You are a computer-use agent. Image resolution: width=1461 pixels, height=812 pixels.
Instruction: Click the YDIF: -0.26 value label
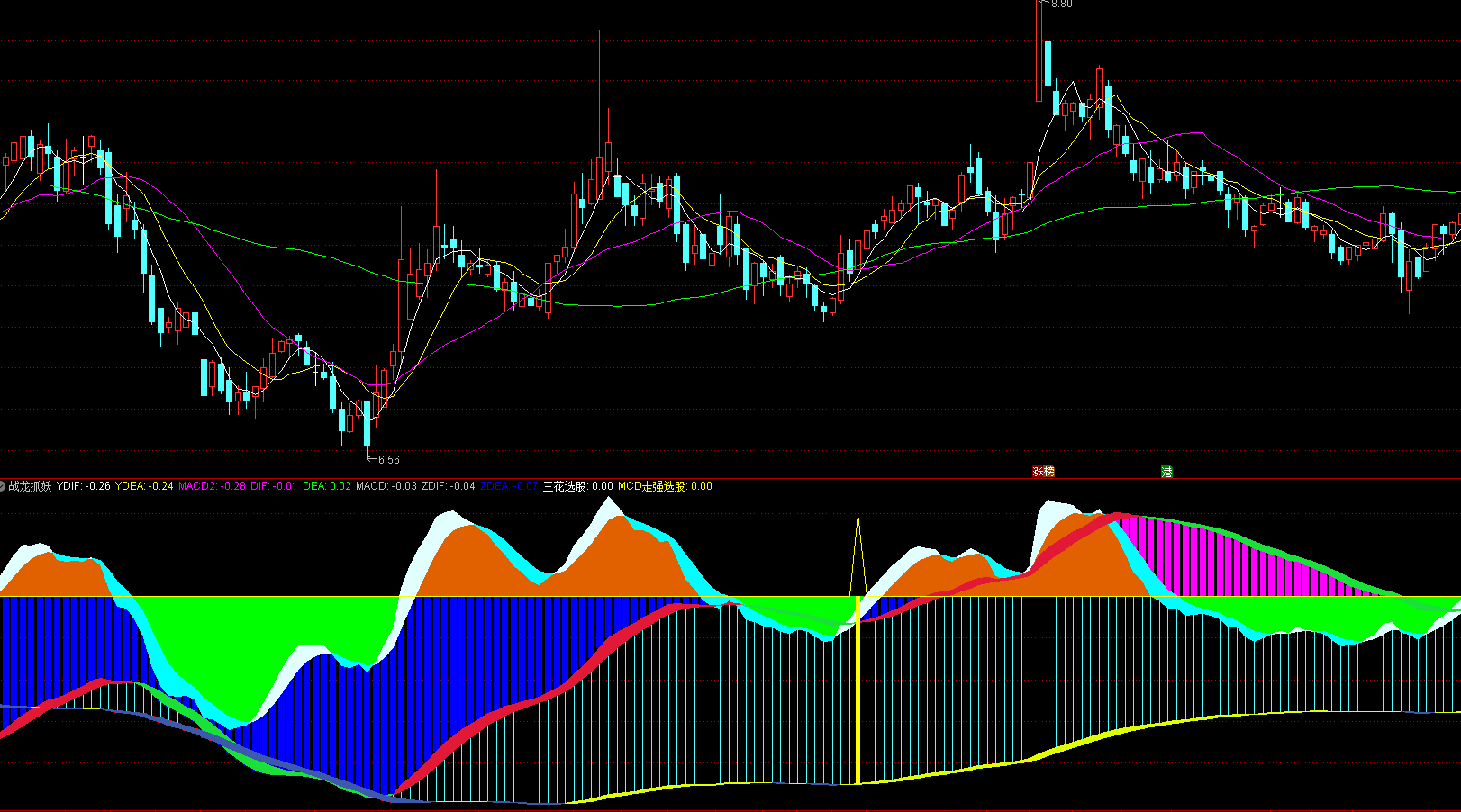pos(84,486)
